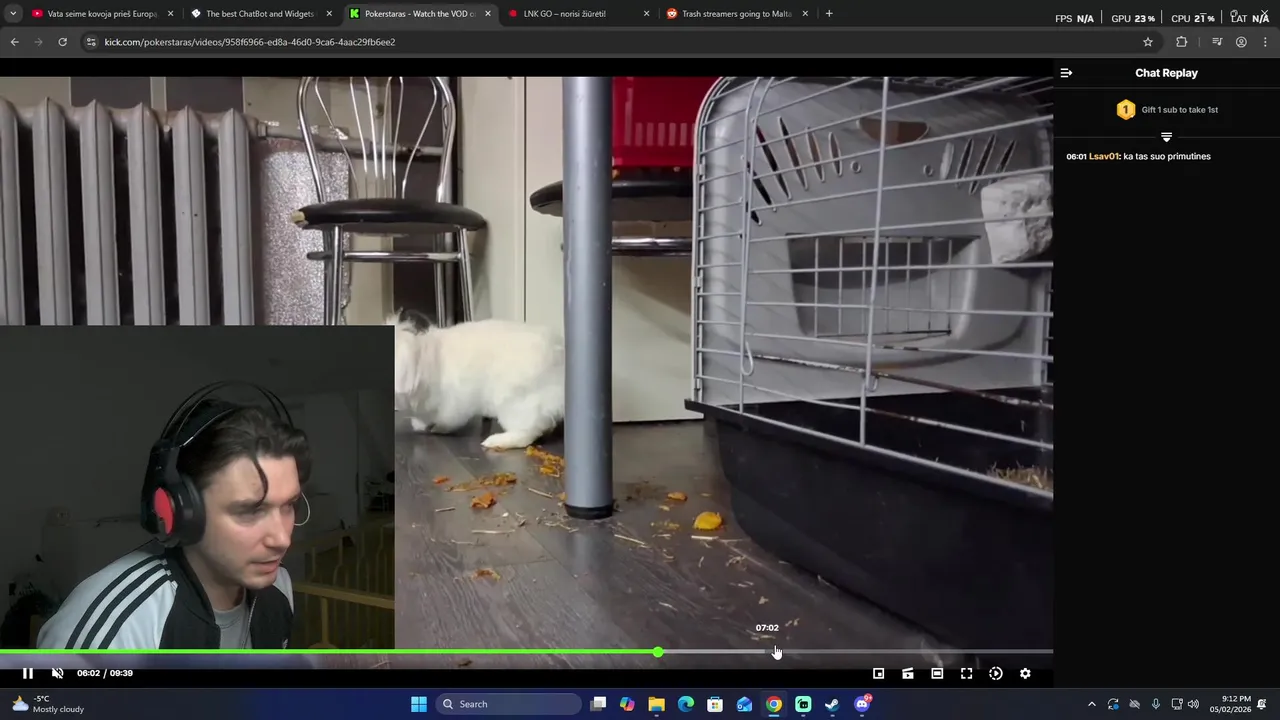Screen dimensions: 1280x720
Task: Switch to 'Vata seime kovoja' YouTube tab
Action: [x=103, y=14]
